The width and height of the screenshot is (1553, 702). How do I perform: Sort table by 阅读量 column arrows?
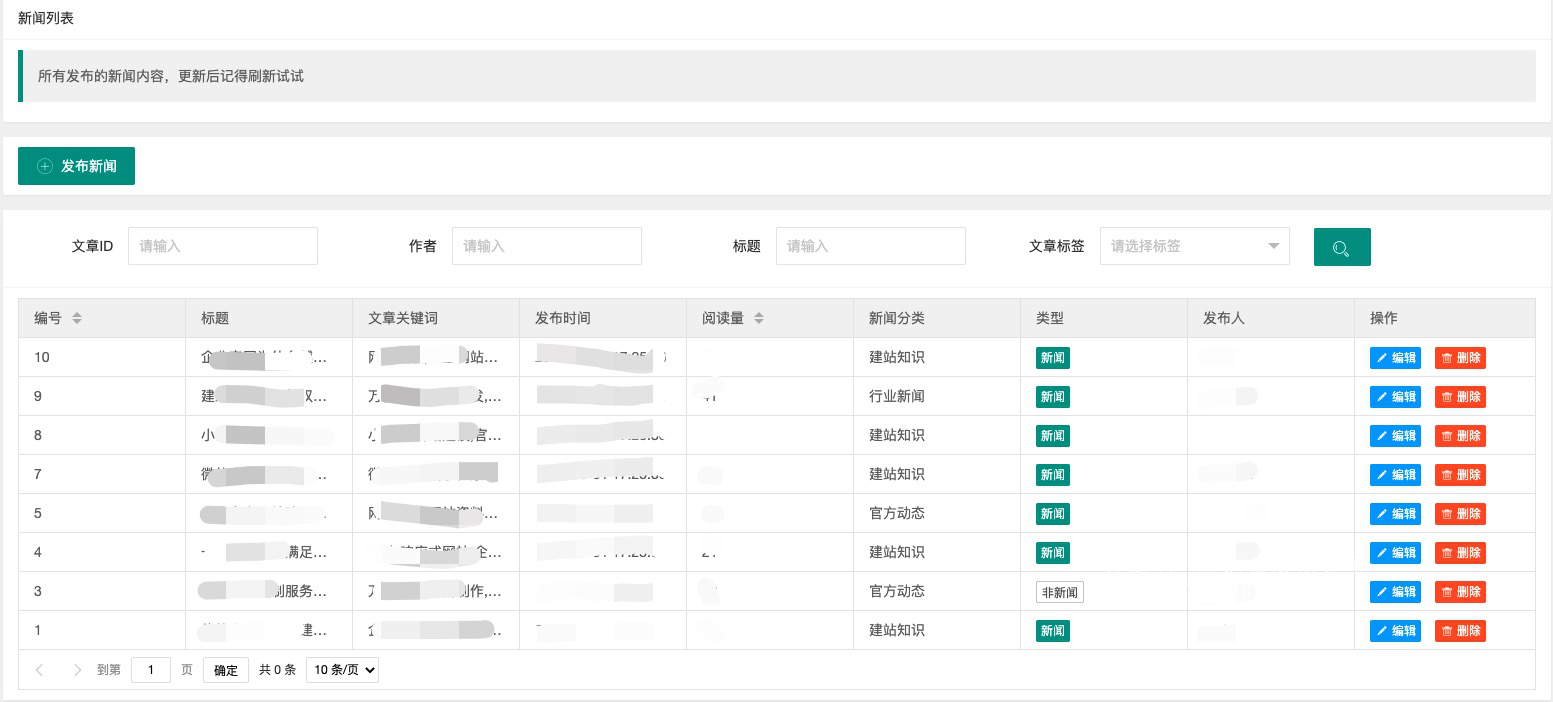point(759,318)
